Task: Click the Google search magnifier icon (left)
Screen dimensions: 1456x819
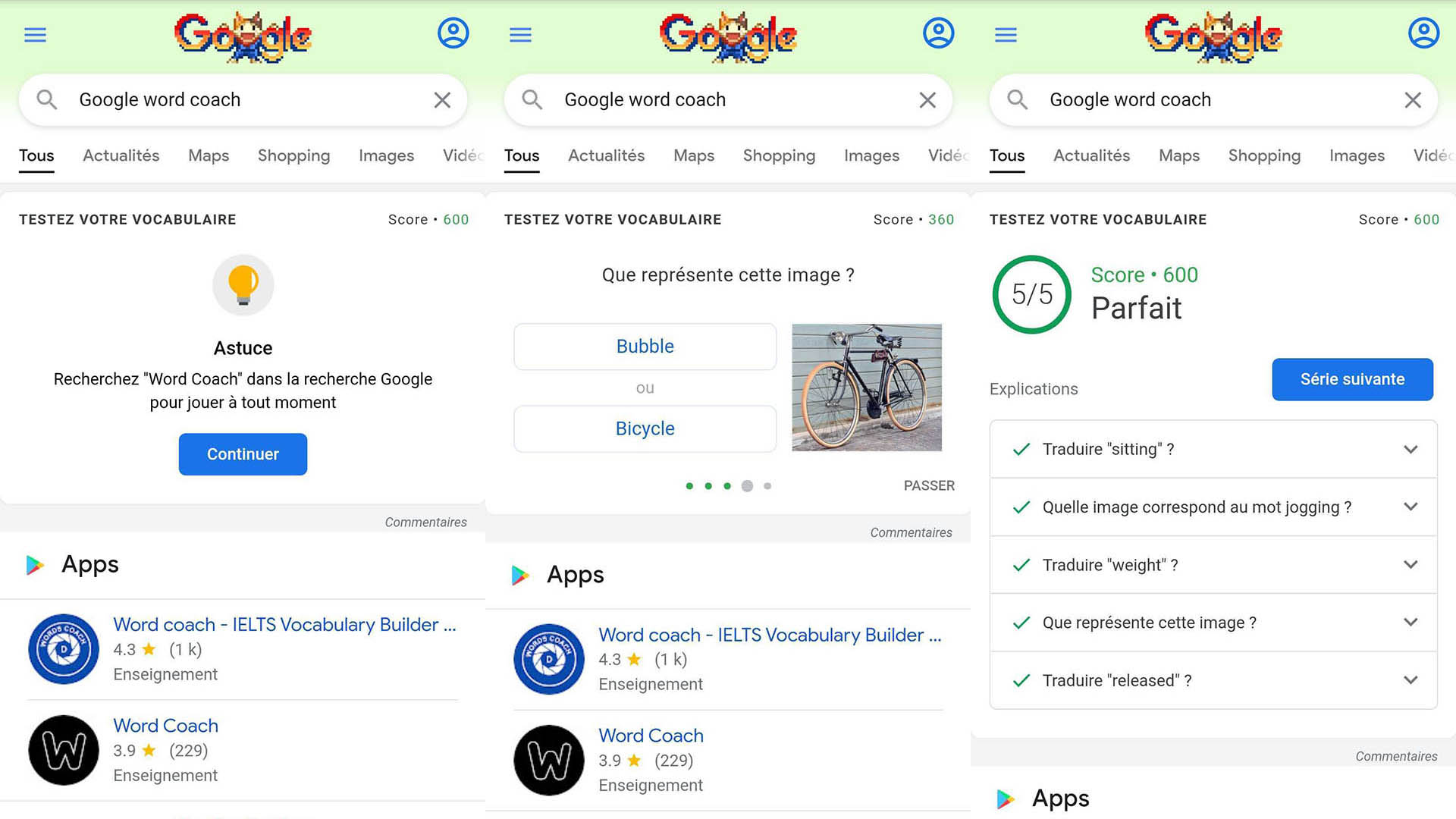Action: 46,99
